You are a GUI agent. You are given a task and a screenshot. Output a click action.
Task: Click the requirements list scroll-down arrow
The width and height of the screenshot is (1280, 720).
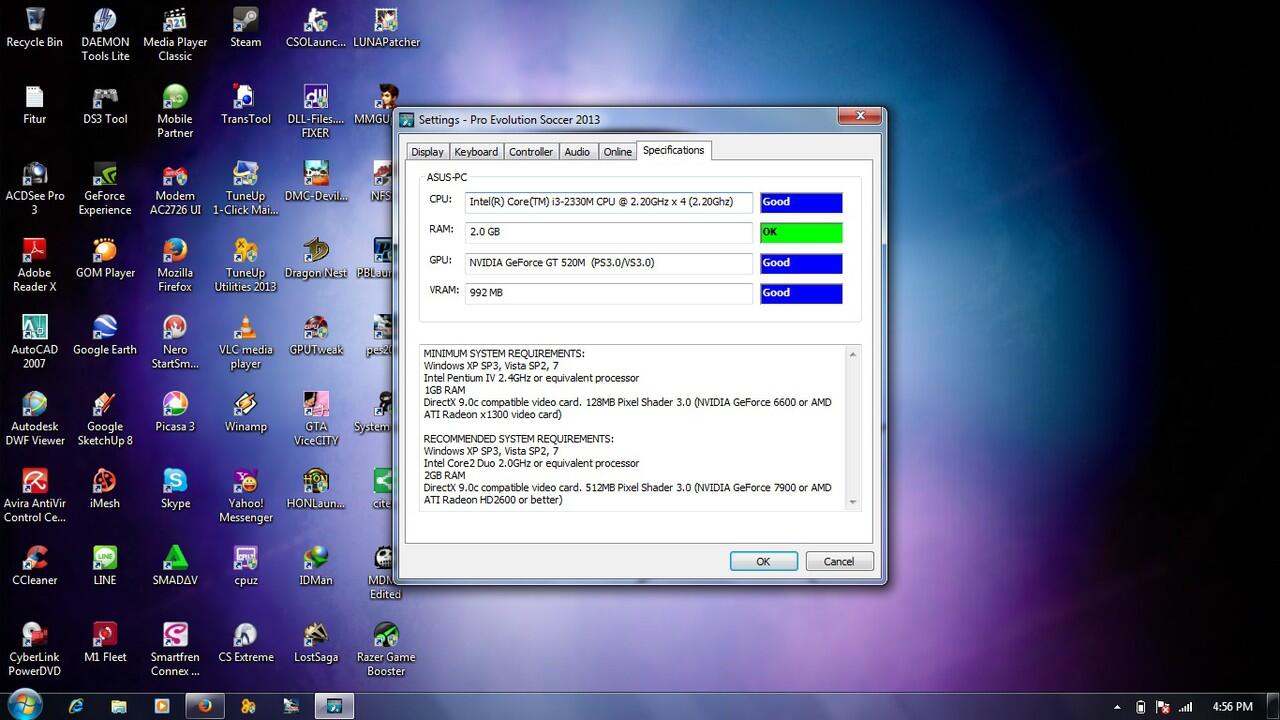(853, 502)
